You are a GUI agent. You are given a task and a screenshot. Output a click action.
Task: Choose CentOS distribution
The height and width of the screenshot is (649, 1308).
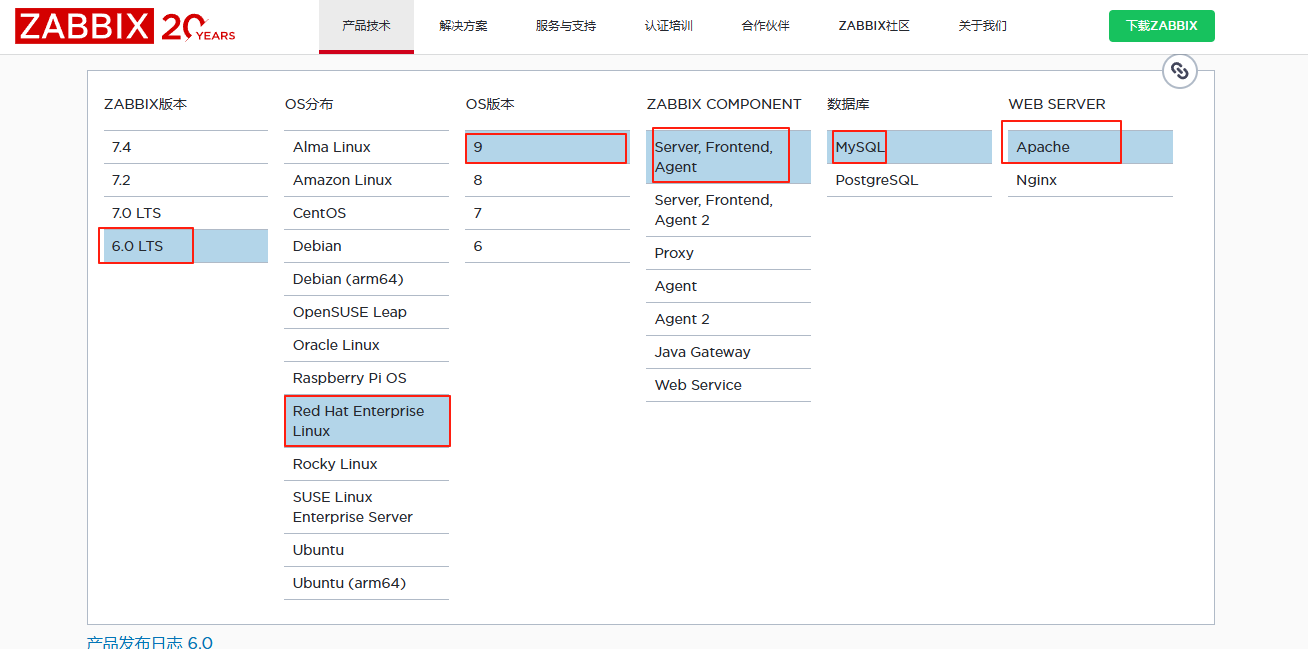click(x=367, y=213)
